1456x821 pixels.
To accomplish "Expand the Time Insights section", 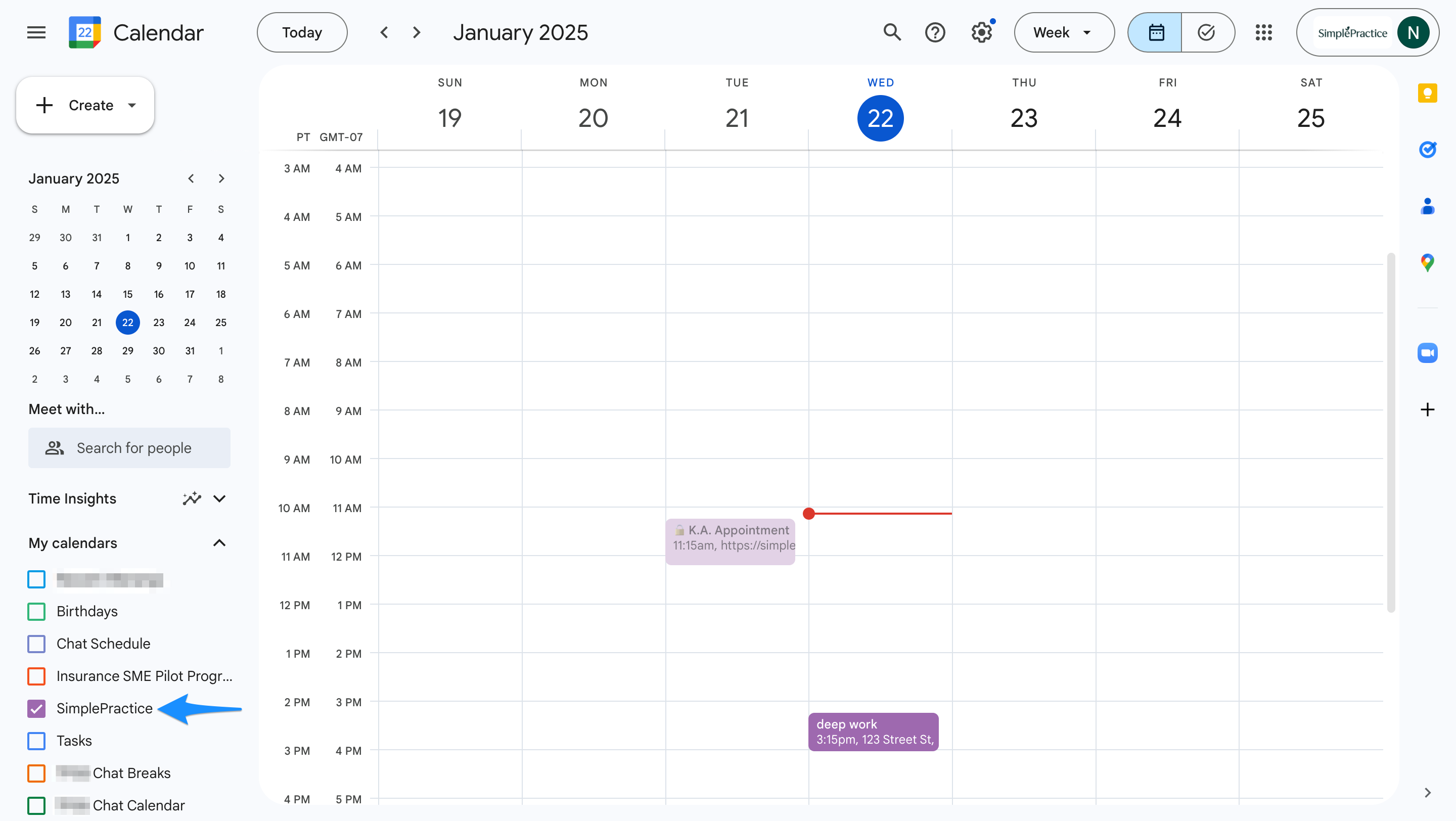I will 219,498.
